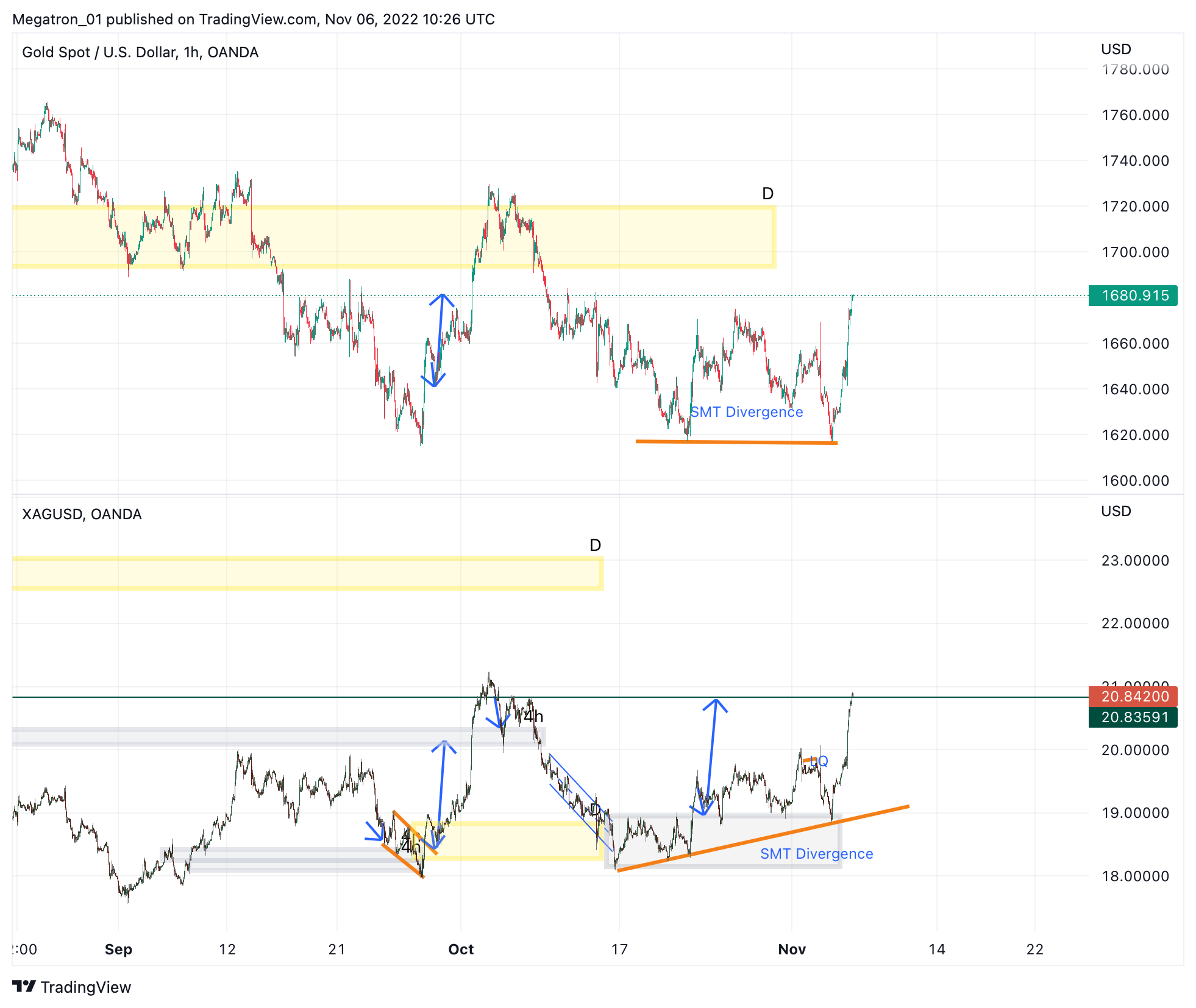Click the SMT Divergence label on silver chart
The width and height of the screenshot is (1196, 1008).
tap(817, 854)
